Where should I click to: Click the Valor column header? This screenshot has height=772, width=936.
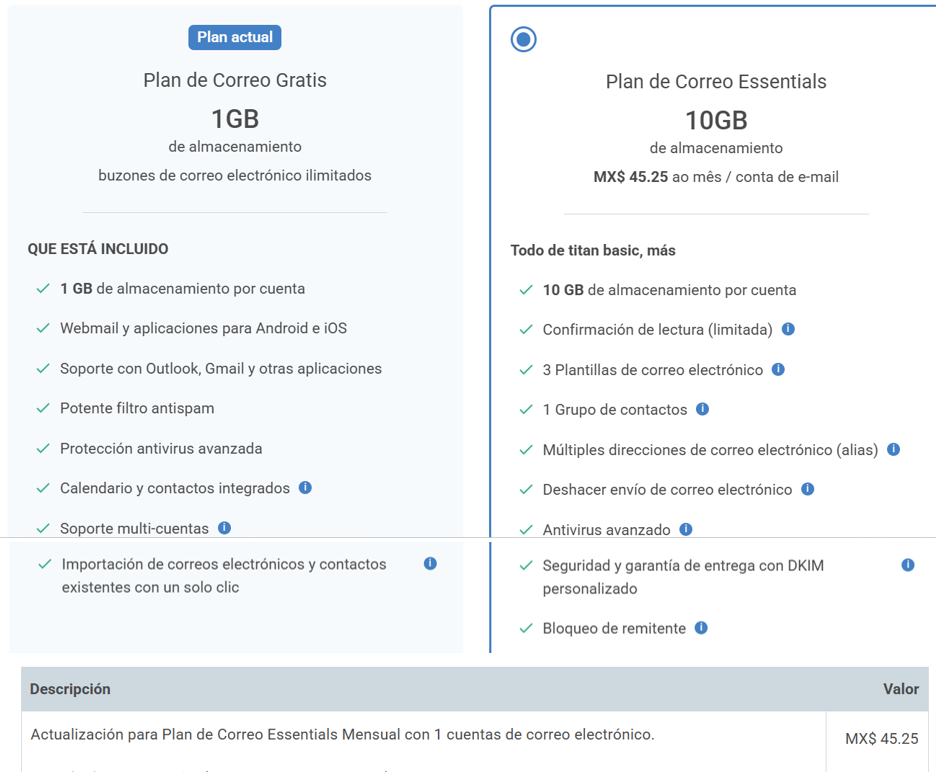900,689
